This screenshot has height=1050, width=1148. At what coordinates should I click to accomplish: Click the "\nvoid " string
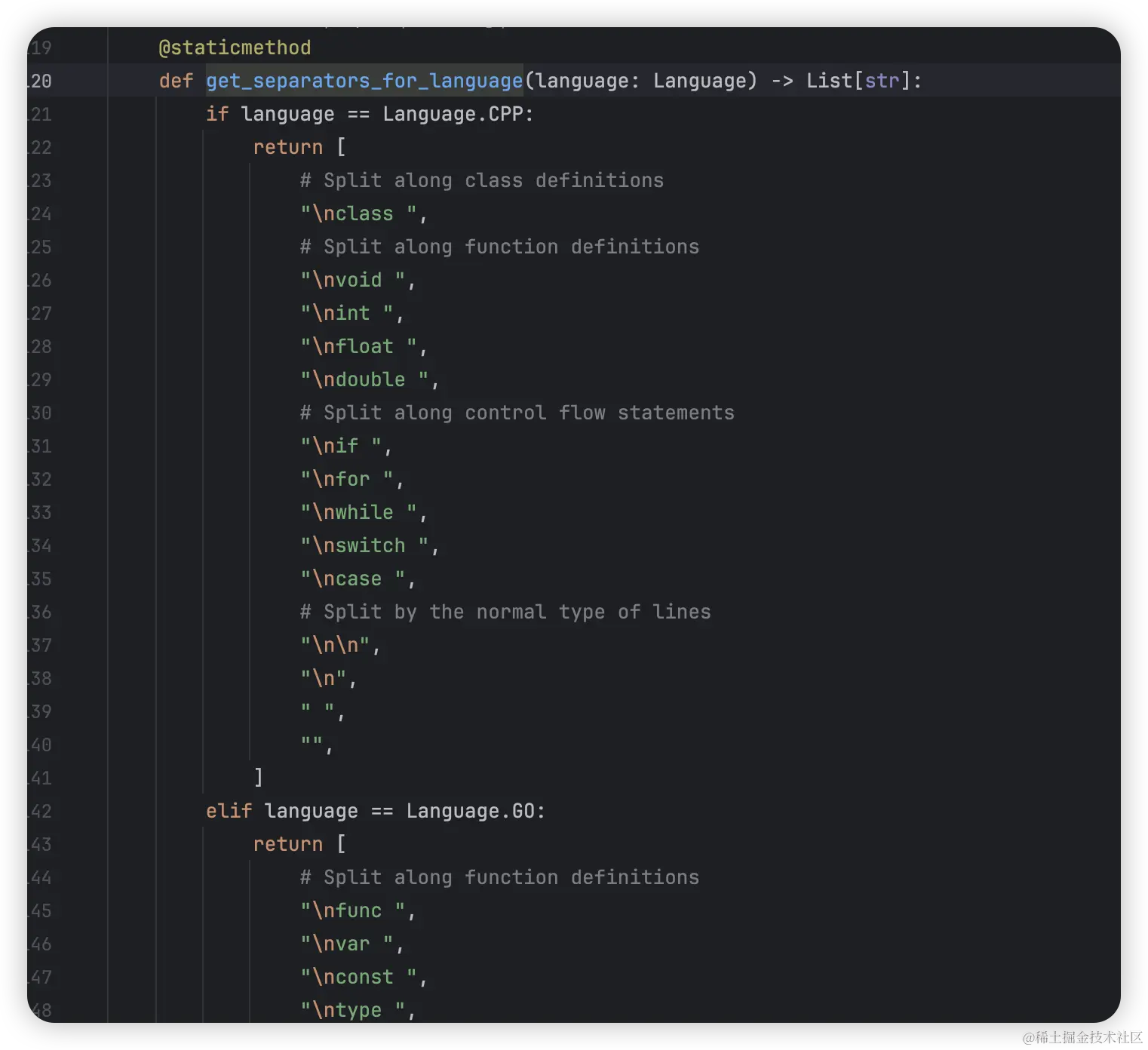(x=352, y=280)
